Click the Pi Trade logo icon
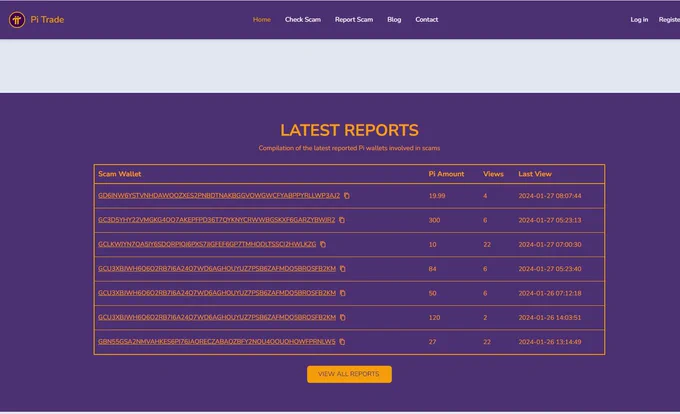The width and height of the screenshot is (680, 414). point(17,20)
